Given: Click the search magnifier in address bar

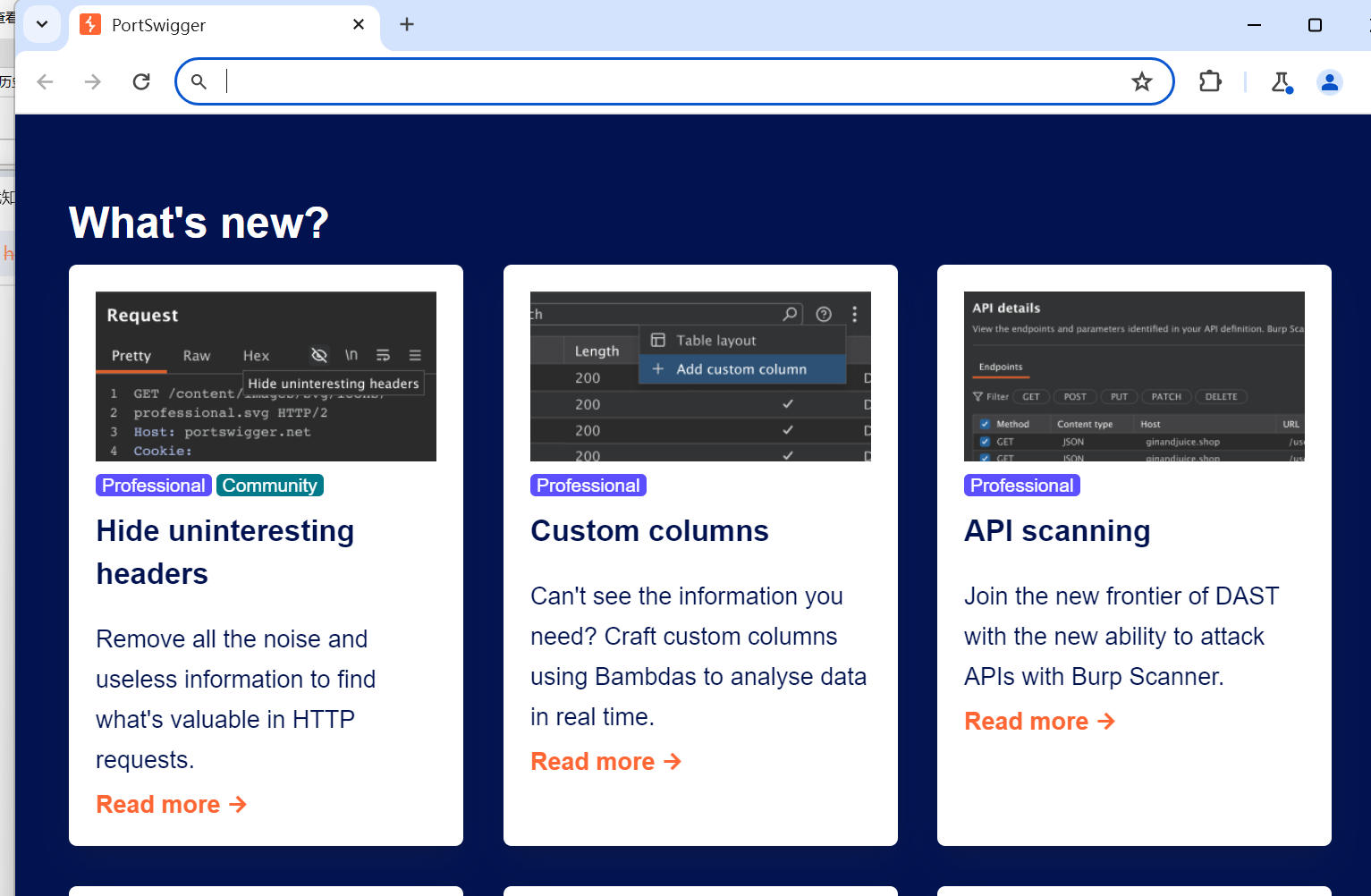Looking at the screenshot, I should tap(199, 82).
